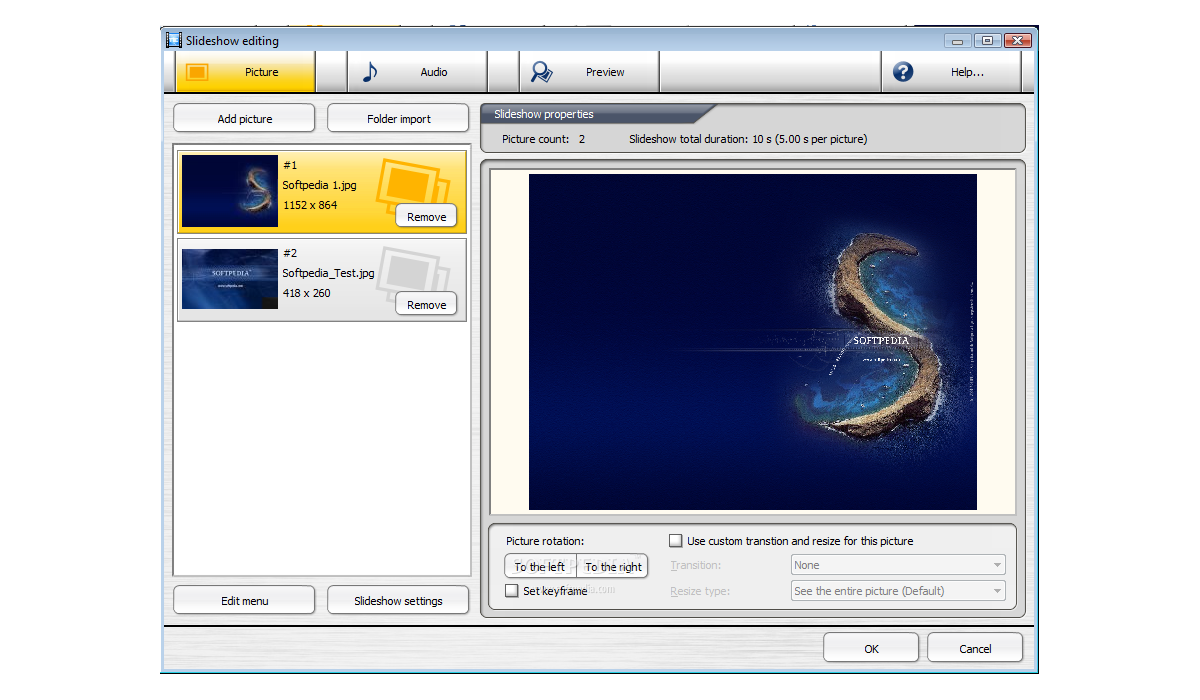1200x700 pixels.
Task: Click the 1152 x 864 dimension text
Action: coord(310,205)
